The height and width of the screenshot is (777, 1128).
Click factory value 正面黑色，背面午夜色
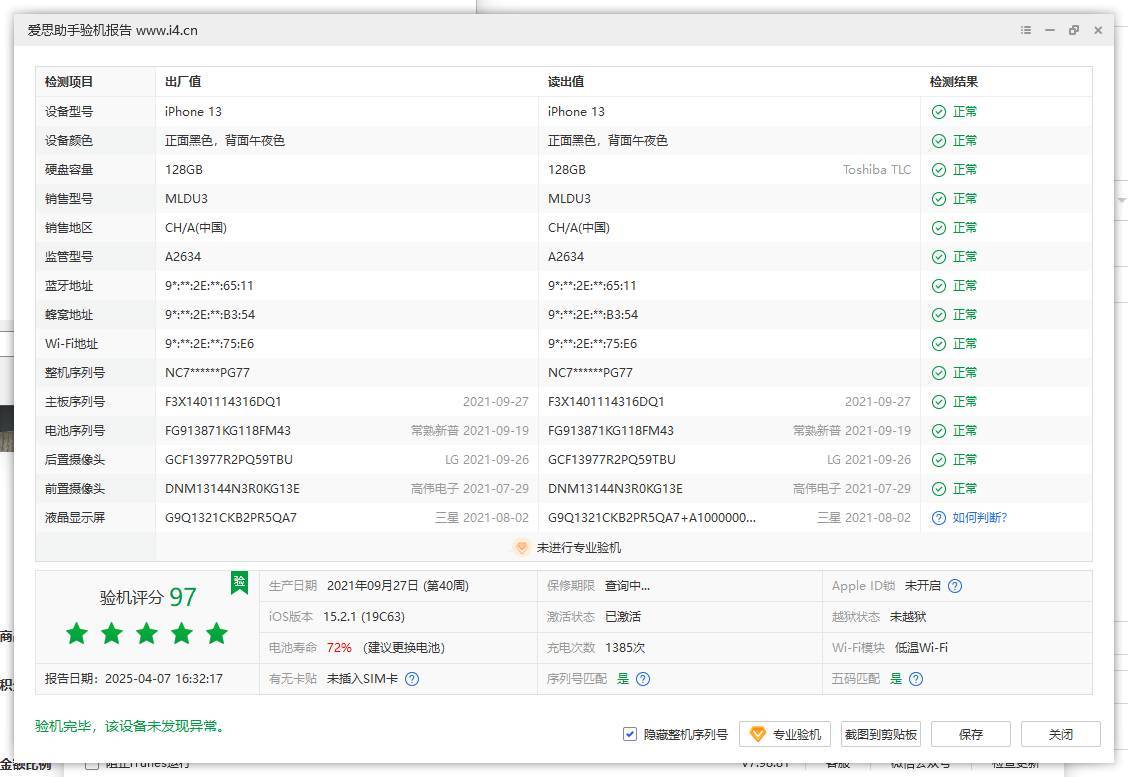tap(224, 141)
